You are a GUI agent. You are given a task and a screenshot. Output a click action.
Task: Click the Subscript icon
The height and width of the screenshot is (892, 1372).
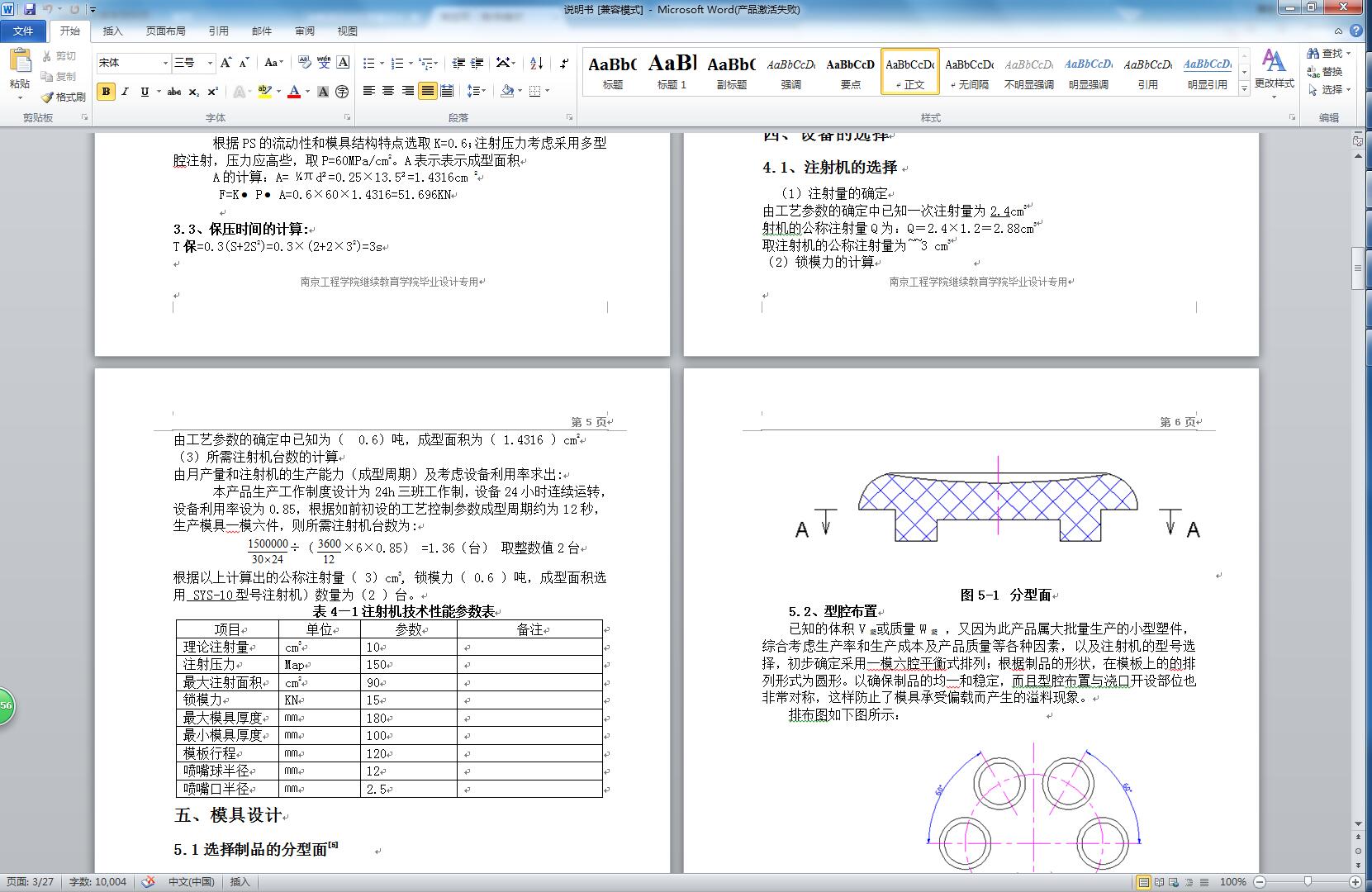pos(193,92)
